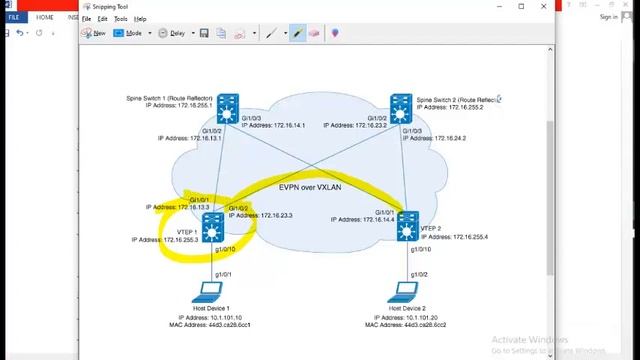
Task: Open Word's Customize Quick Access Toolbar arrow
Action: [x=53, y=33]
